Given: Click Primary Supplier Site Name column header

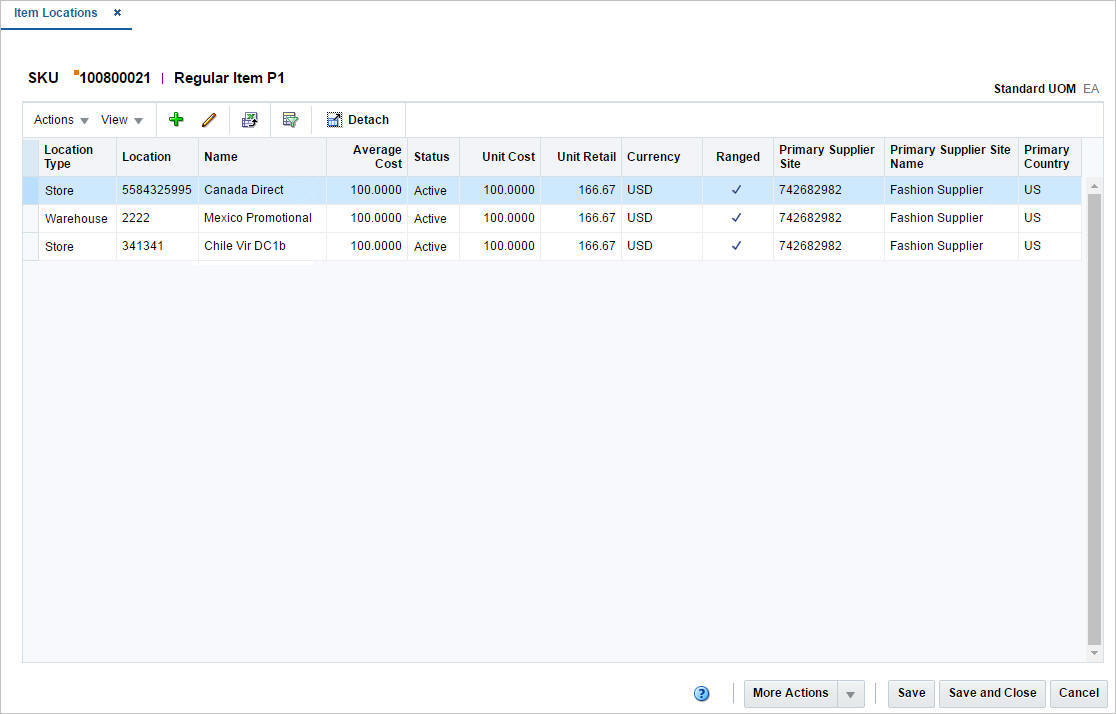Looking at the screenshot, I should [x=951, y=157].
